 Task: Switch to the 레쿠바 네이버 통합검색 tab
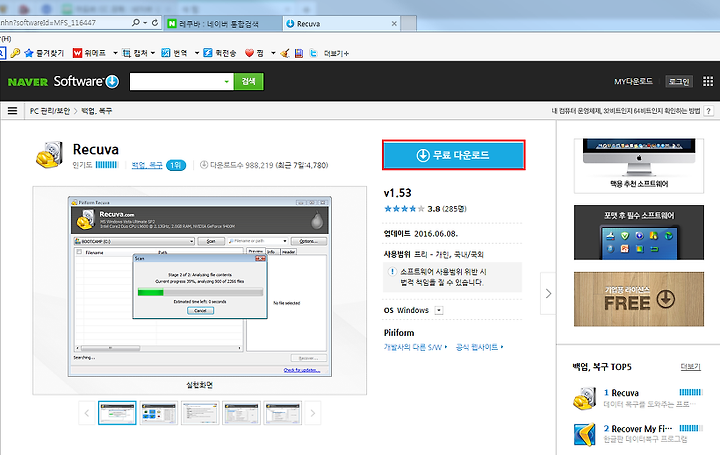tap(223, 23)
